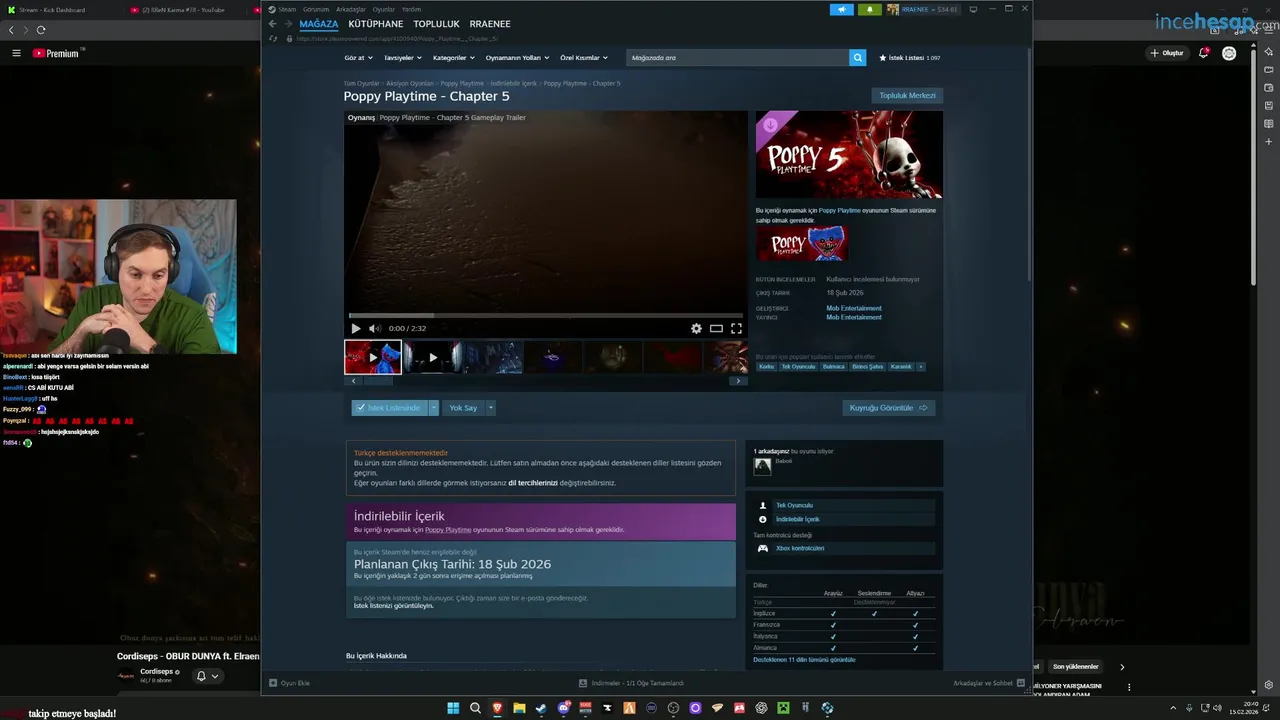Open Topluluk Merkezi
Viewport: 1280px width, 720px height.
pyautogui.click(x=907, y=96)
